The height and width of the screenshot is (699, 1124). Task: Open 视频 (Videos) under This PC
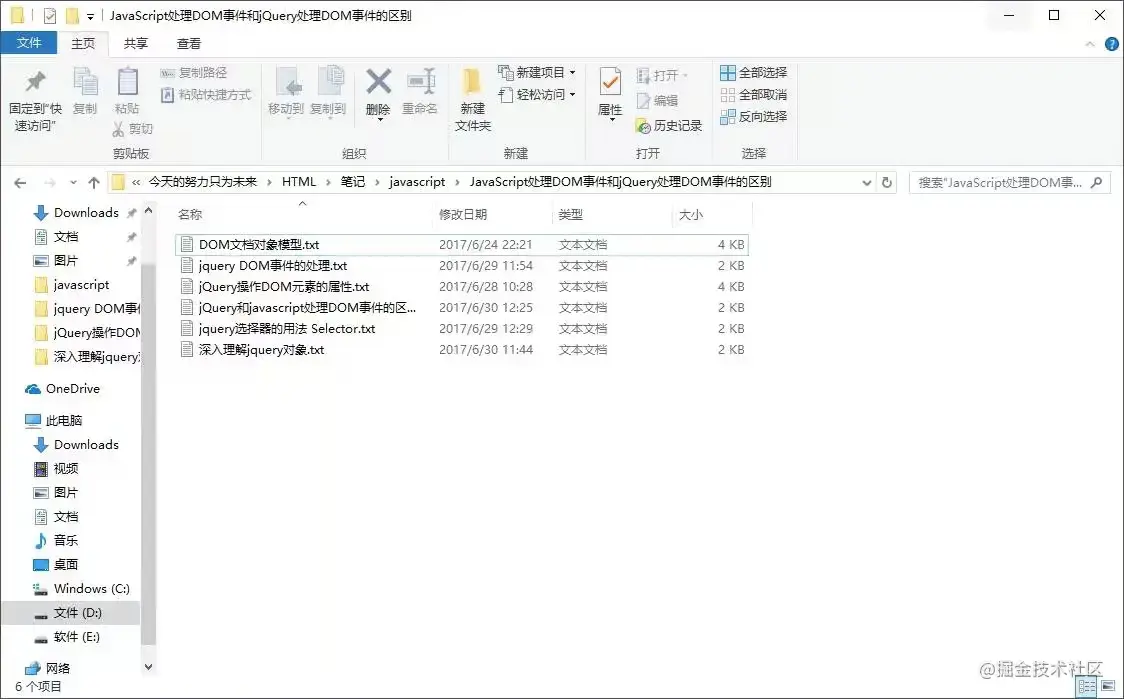click(66, 469)
